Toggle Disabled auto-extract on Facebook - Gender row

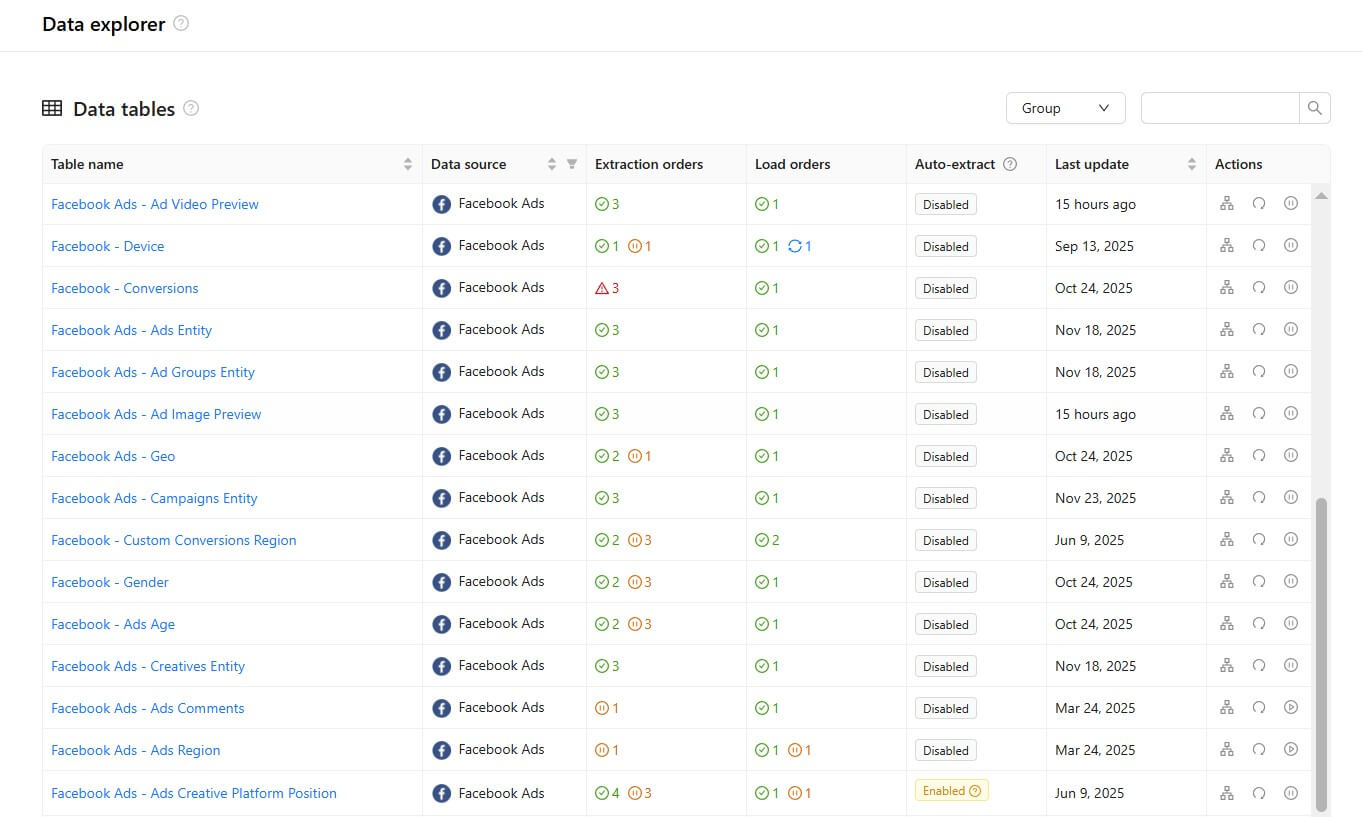(945, 582)
